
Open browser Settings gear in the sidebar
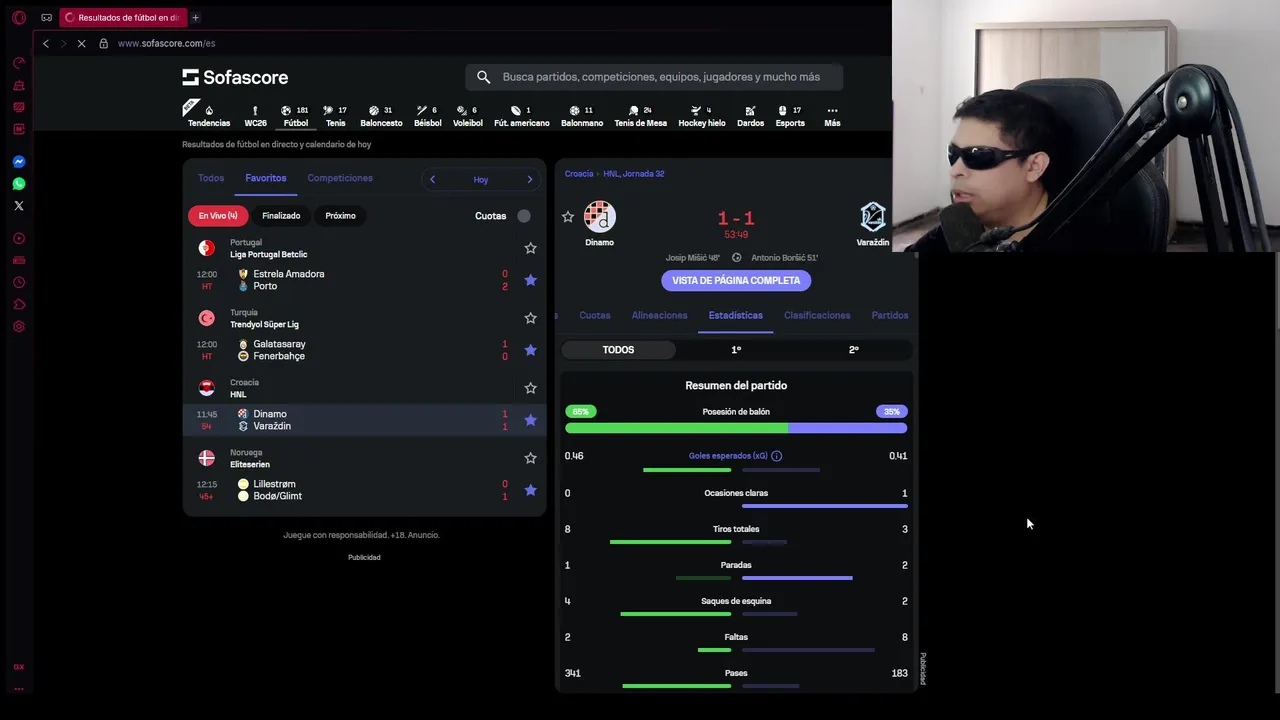point(19,327)
